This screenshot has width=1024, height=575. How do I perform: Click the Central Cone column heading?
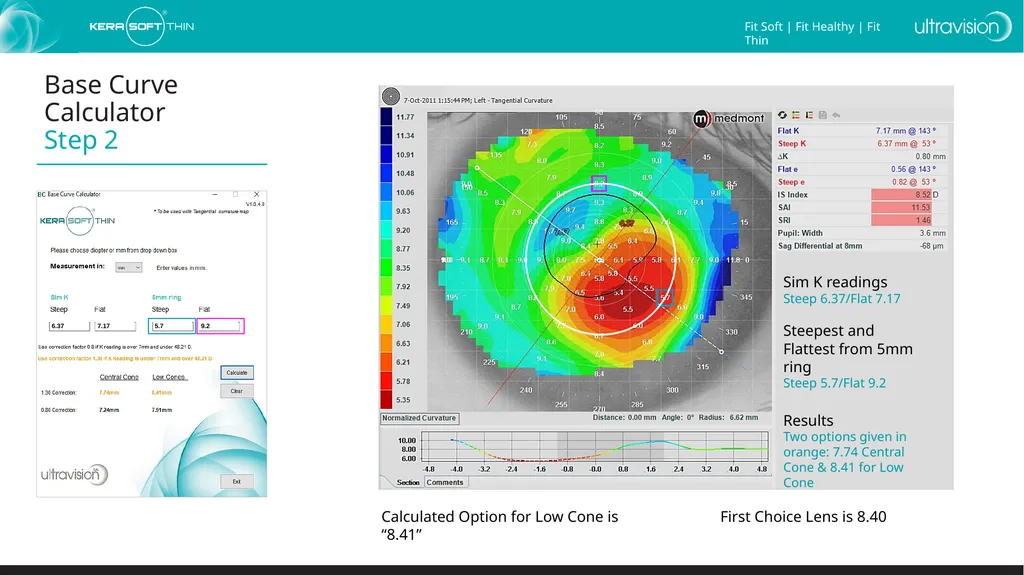119,377
